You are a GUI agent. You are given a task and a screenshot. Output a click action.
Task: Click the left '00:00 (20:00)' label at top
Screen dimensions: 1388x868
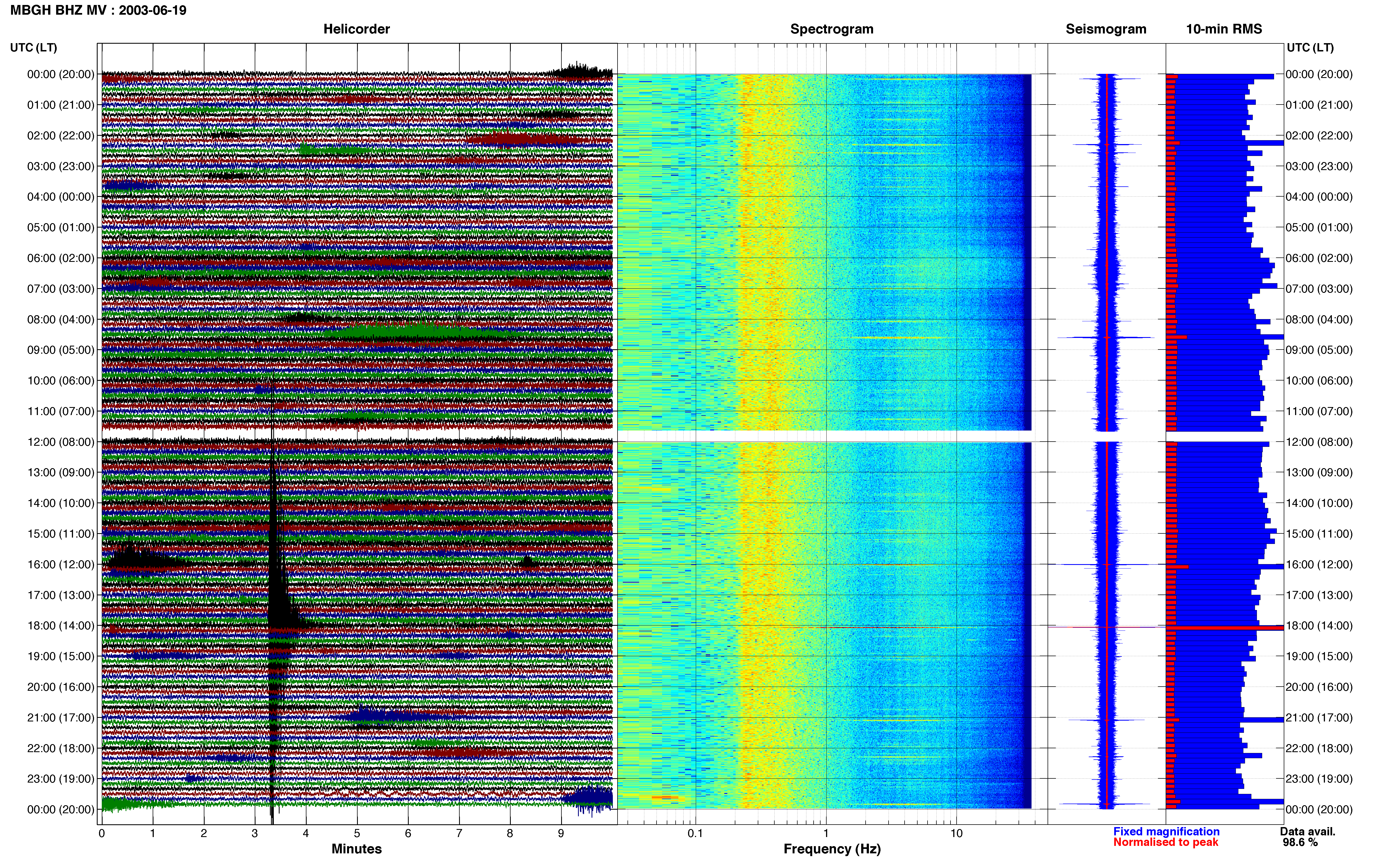61,74
